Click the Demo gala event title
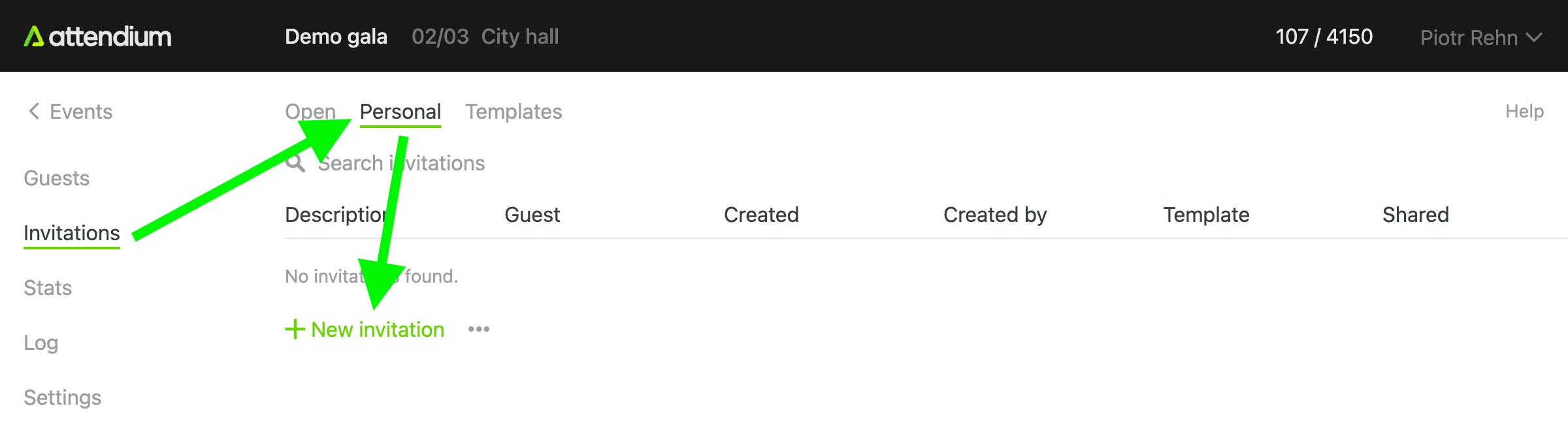The width and height of the screenshot is (1568, 440). 336,37
